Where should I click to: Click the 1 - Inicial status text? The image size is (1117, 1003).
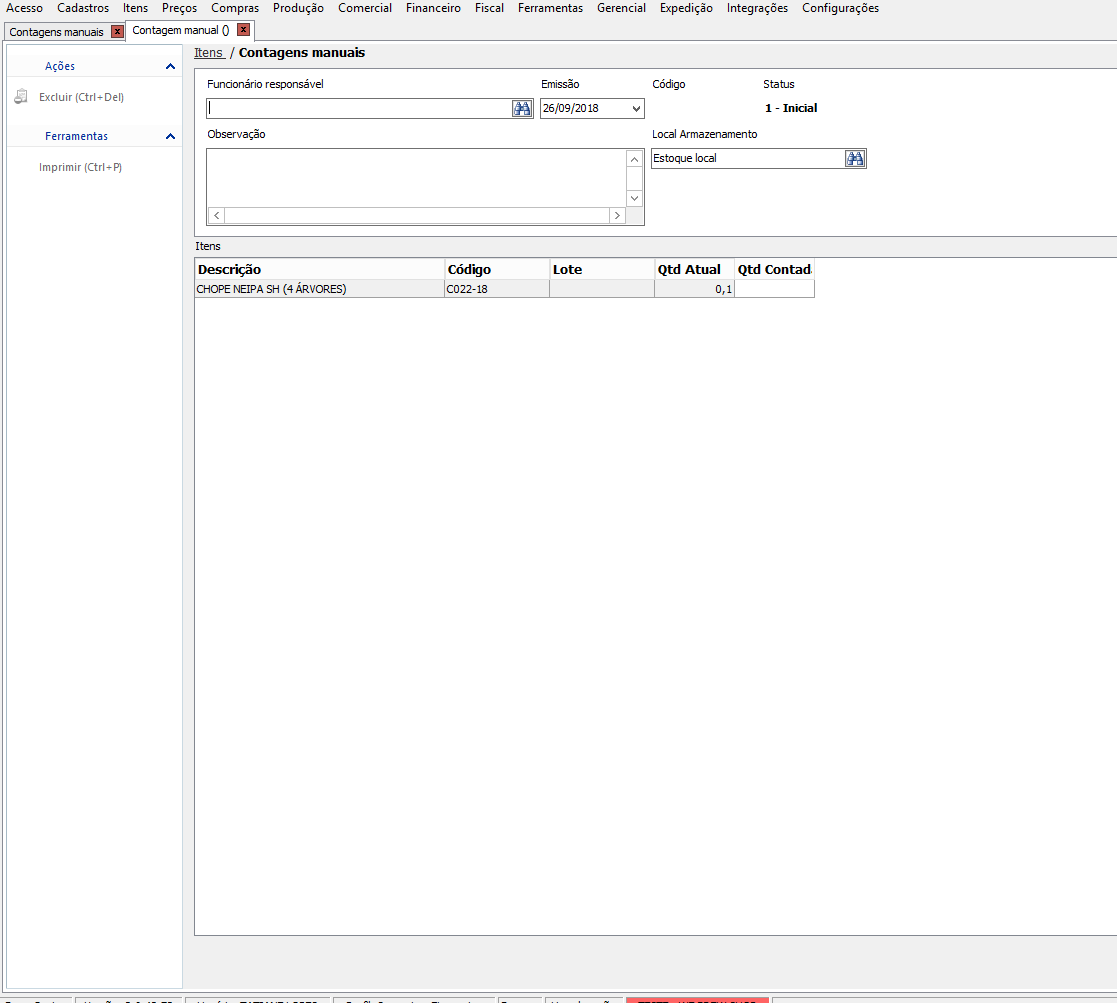(791, 108)
